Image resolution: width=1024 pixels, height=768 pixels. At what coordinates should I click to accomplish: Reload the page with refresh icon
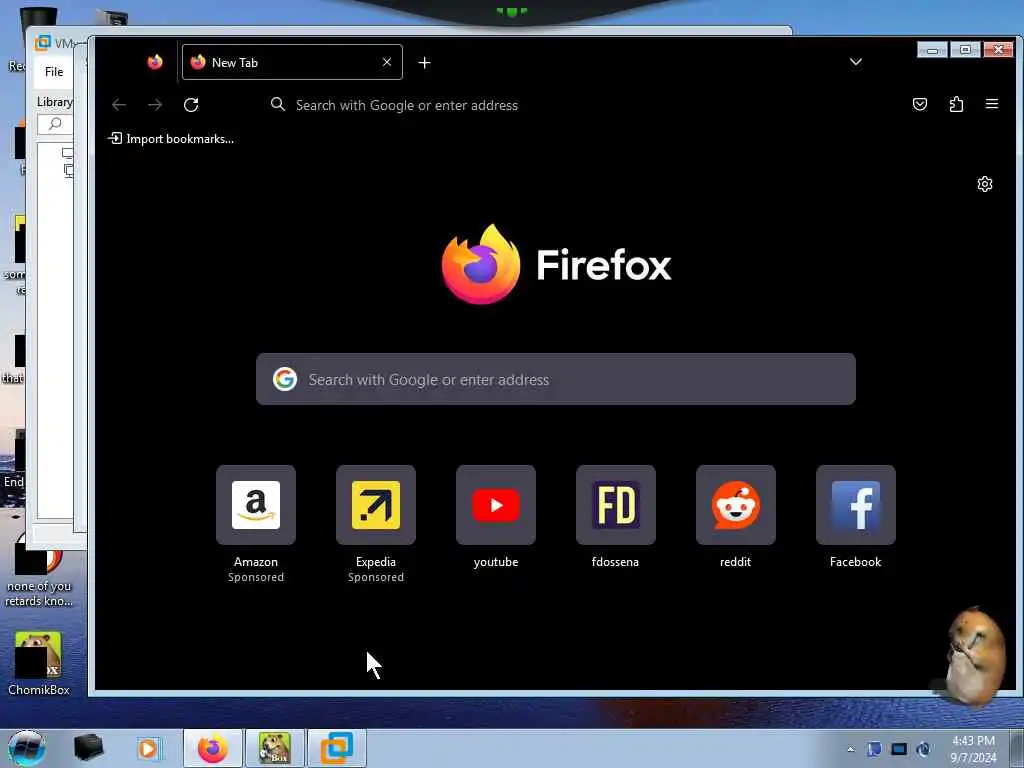191,104
